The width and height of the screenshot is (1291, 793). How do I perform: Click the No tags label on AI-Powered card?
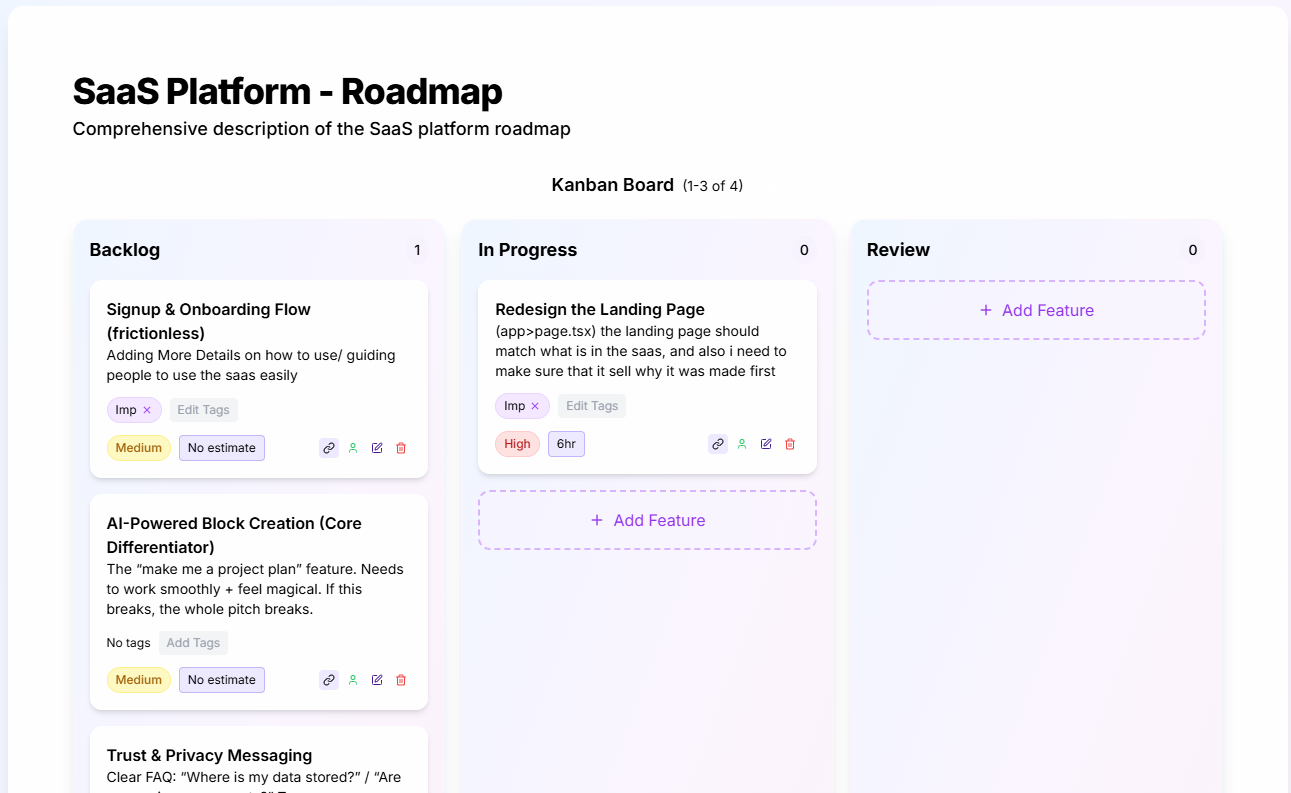[129, 643]
